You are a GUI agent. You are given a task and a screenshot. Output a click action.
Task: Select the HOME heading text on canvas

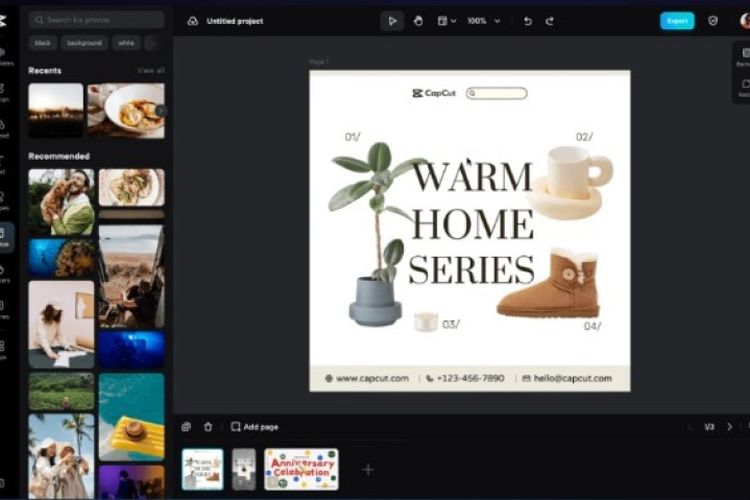[473, 223]
